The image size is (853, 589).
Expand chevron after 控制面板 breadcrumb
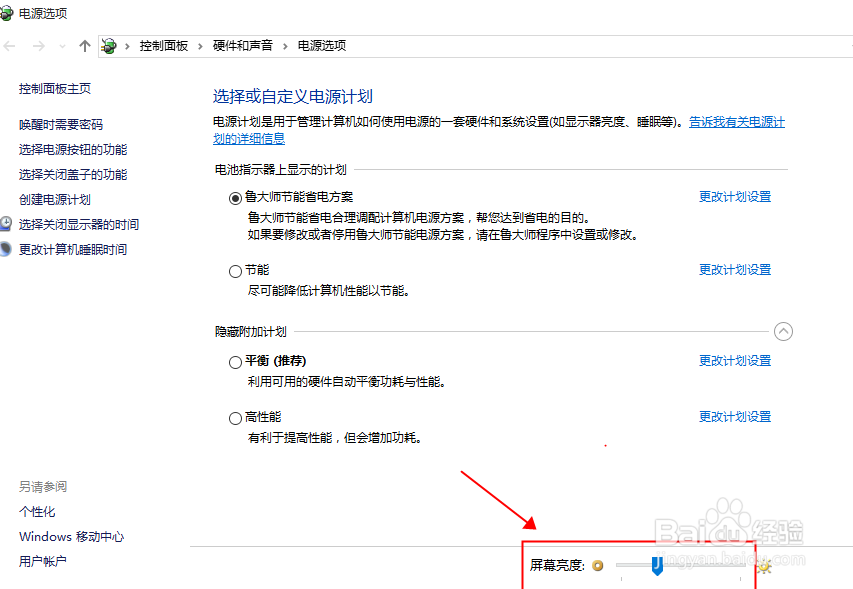(x=200, y=46)
